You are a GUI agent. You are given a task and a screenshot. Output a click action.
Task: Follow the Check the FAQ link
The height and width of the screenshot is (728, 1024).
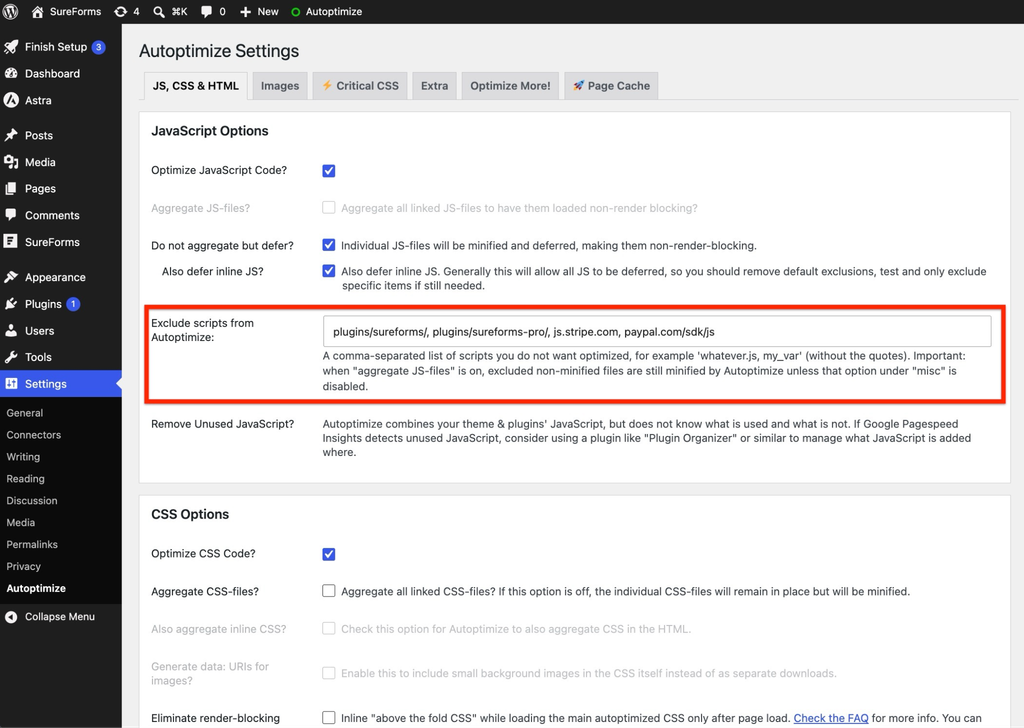[x=831, y=718]
